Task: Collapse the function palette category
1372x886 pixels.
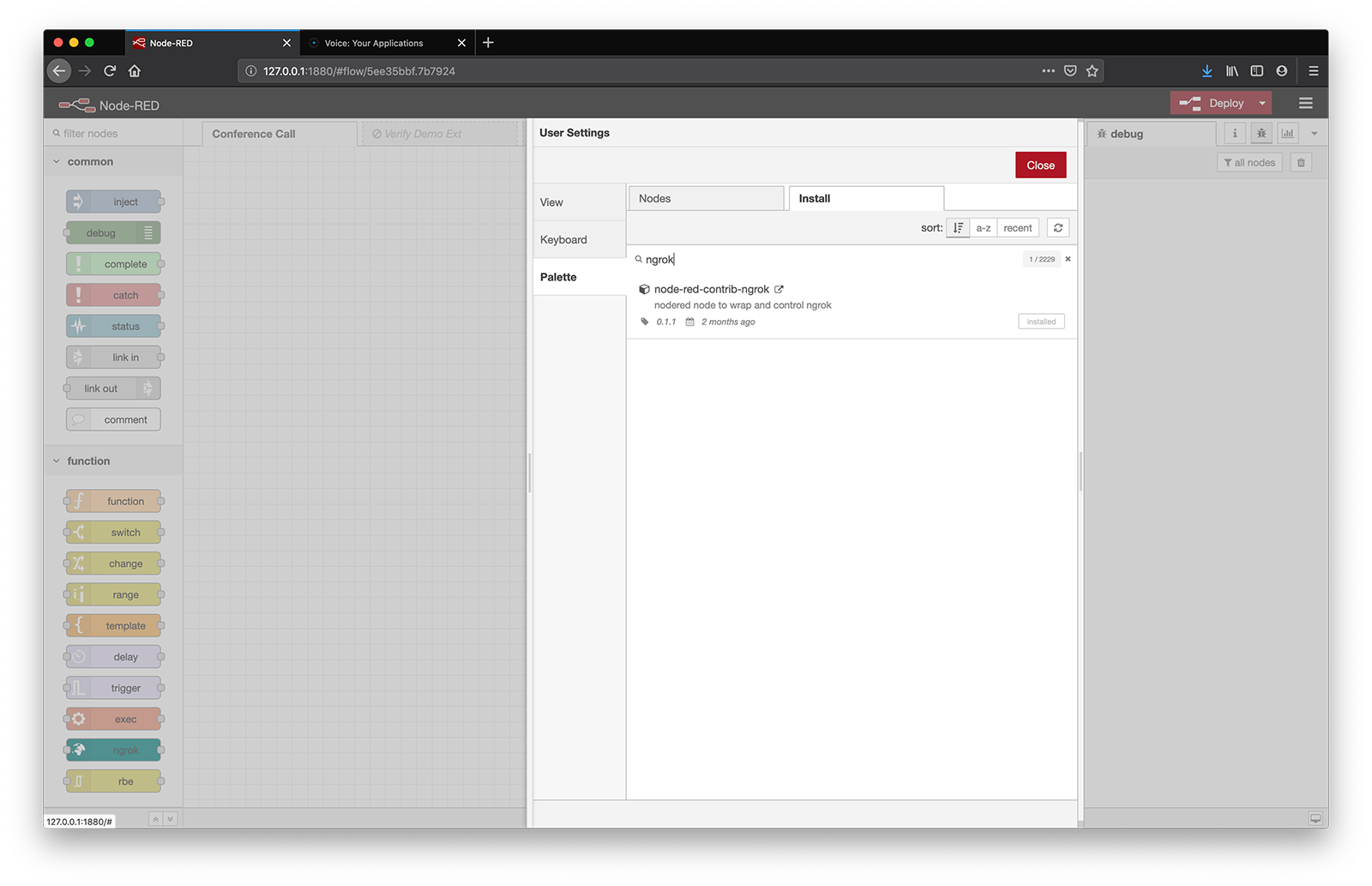Action: (113, 461)
